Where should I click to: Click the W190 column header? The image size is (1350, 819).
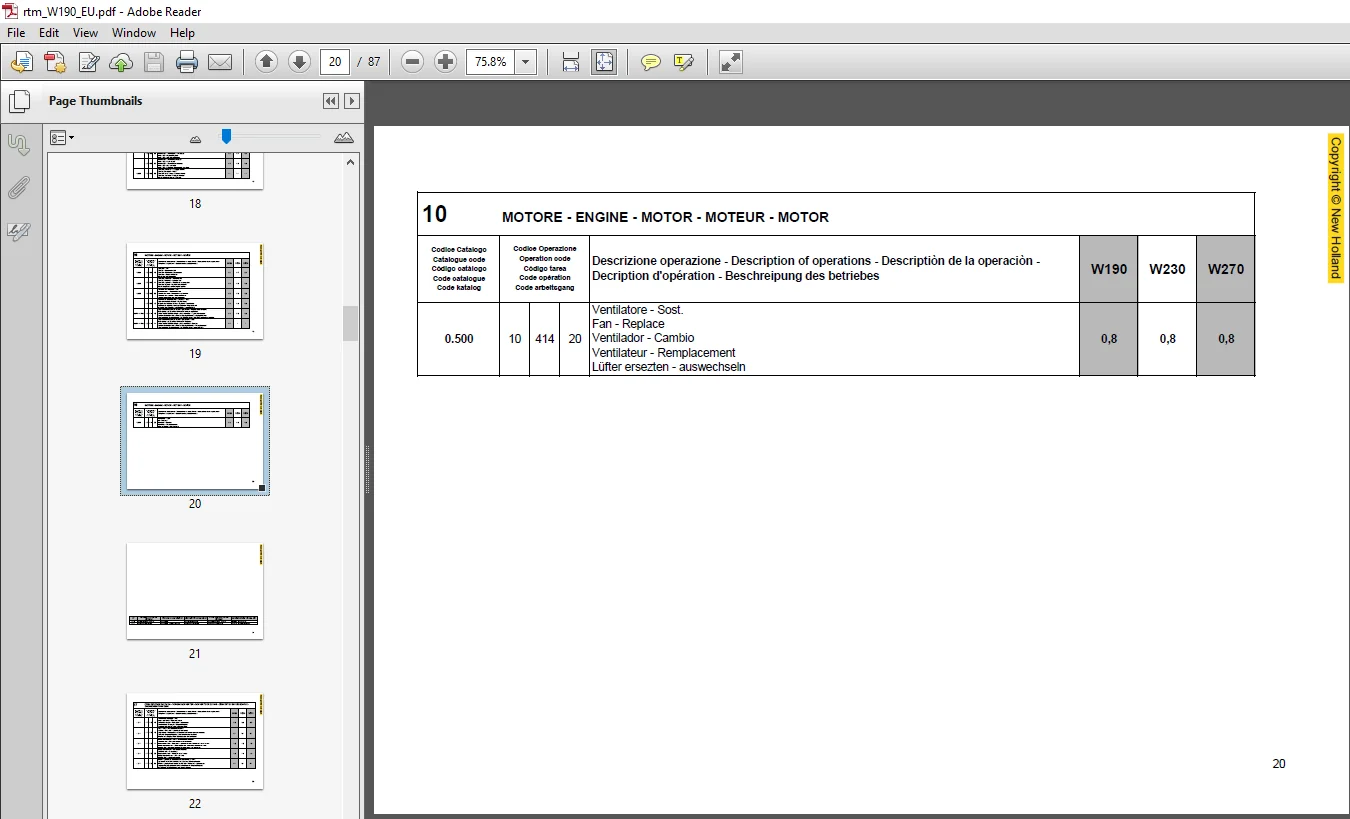pyautogui.click(x=1108, y=269)
